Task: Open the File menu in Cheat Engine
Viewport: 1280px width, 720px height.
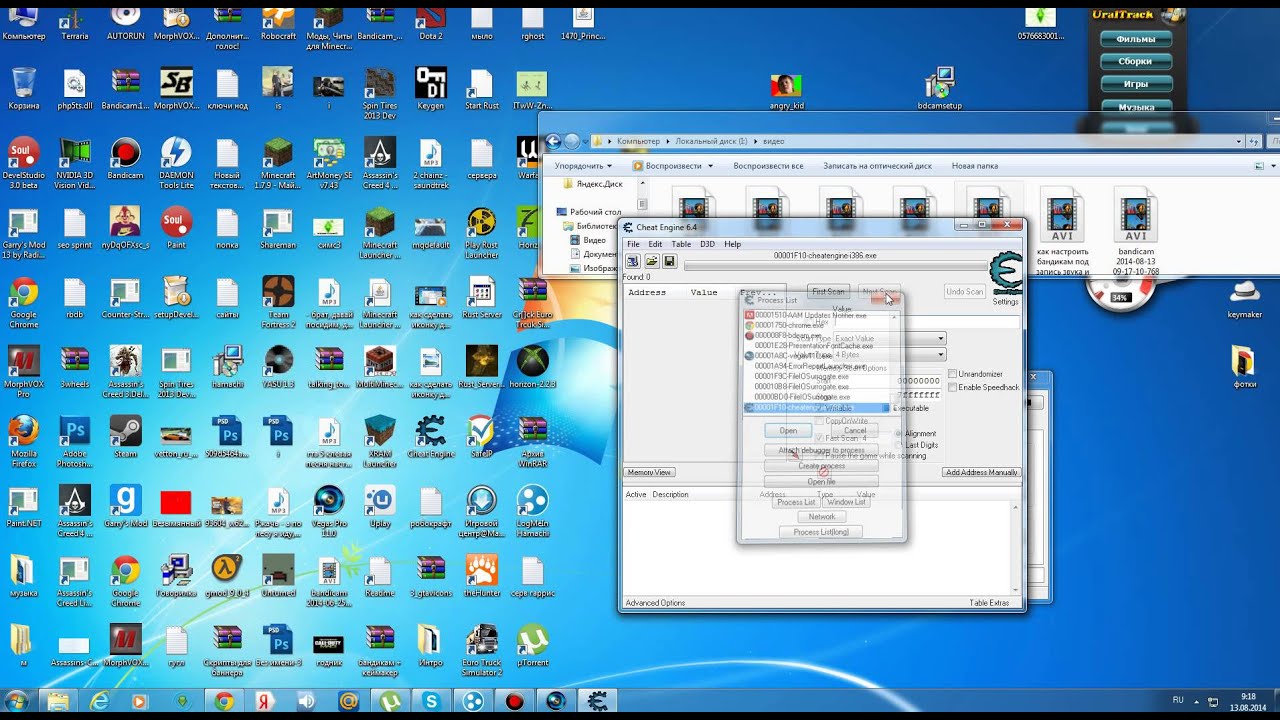Action: [x=633, y=244]
